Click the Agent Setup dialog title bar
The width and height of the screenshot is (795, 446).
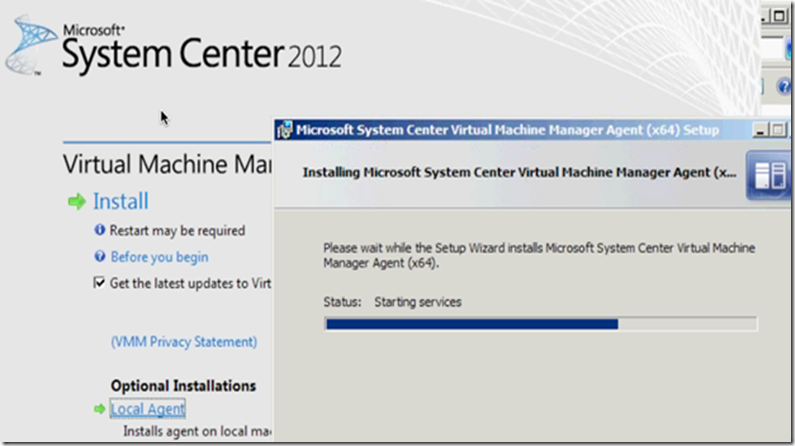pyautogui.click(x=500, y=129)
